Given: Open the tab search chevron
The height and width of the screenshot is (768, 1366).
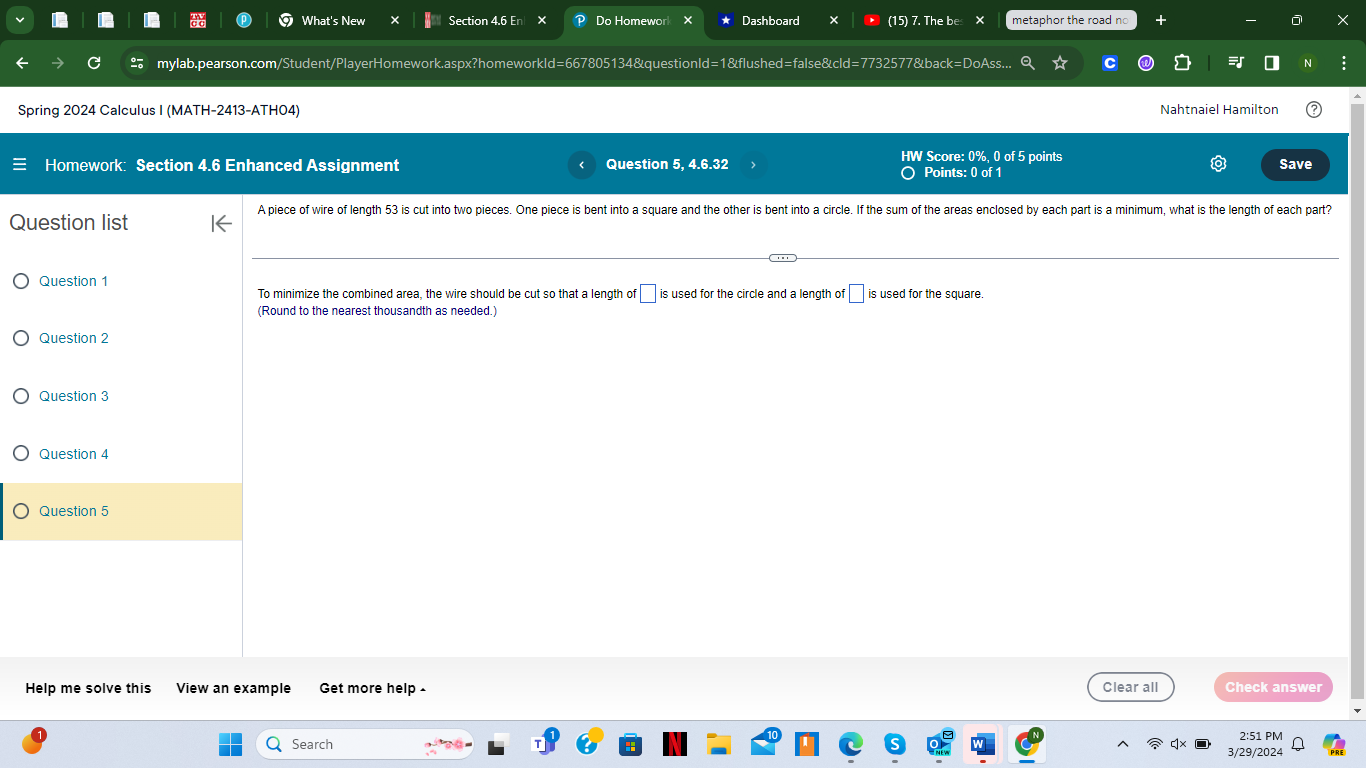Looking at the screenshot, I should 18,20.
